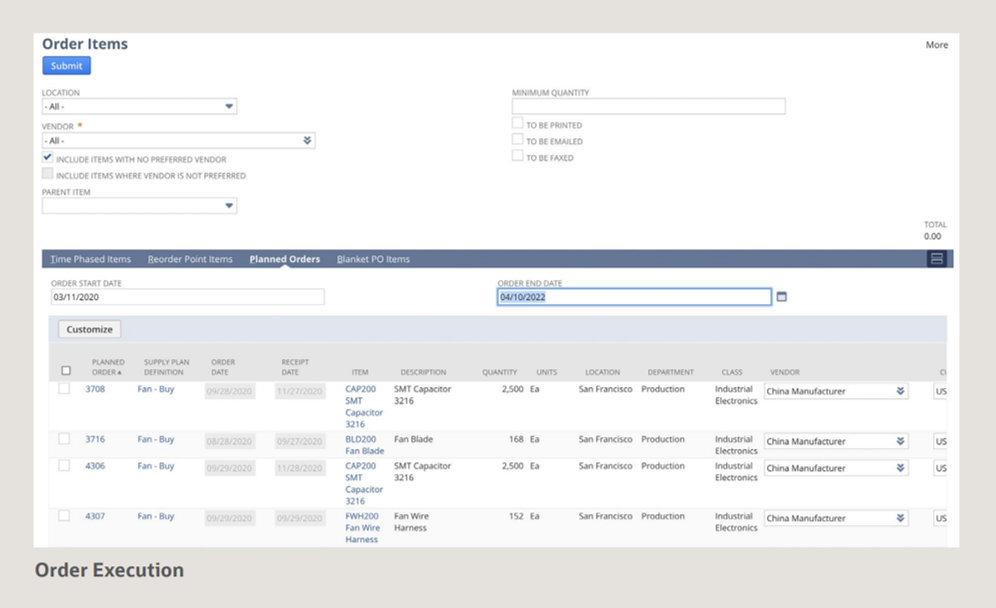Screen dimensions: 996x608
Task: Click quantity 168 in Fan Blade row
Action: 516,439
